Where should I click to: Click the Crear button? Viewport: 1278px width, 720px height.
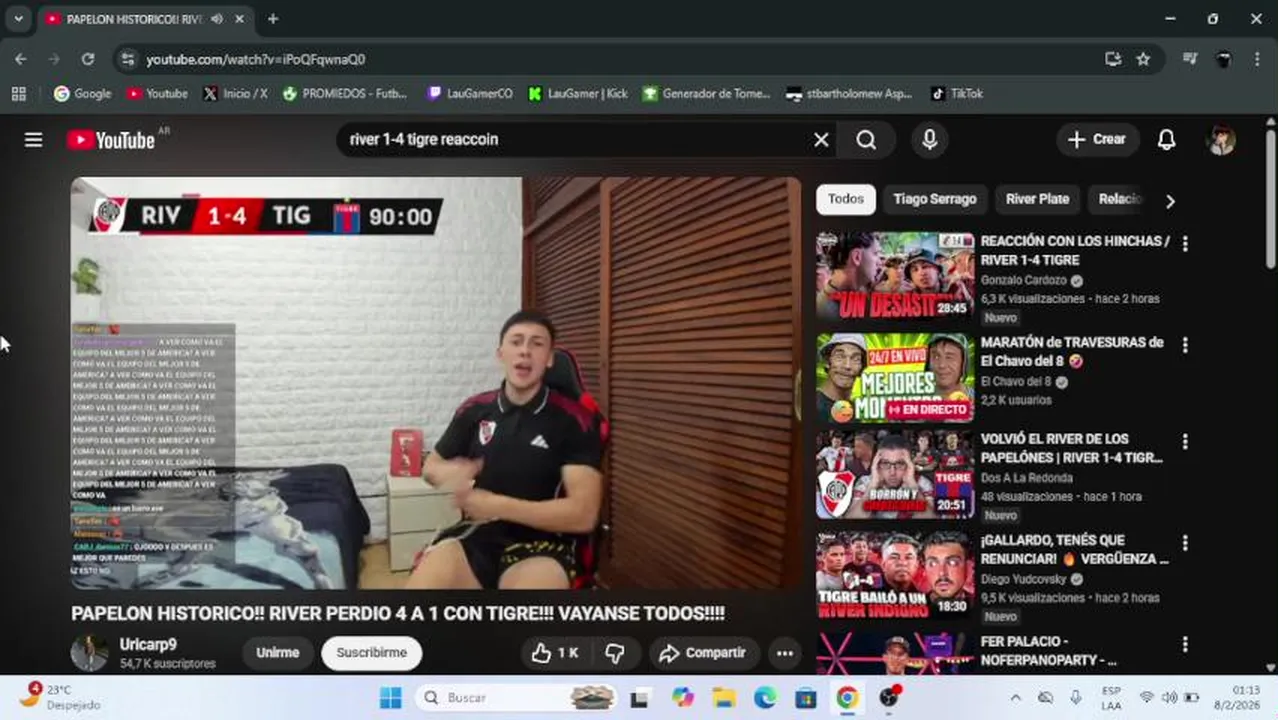coord(1097,140)
